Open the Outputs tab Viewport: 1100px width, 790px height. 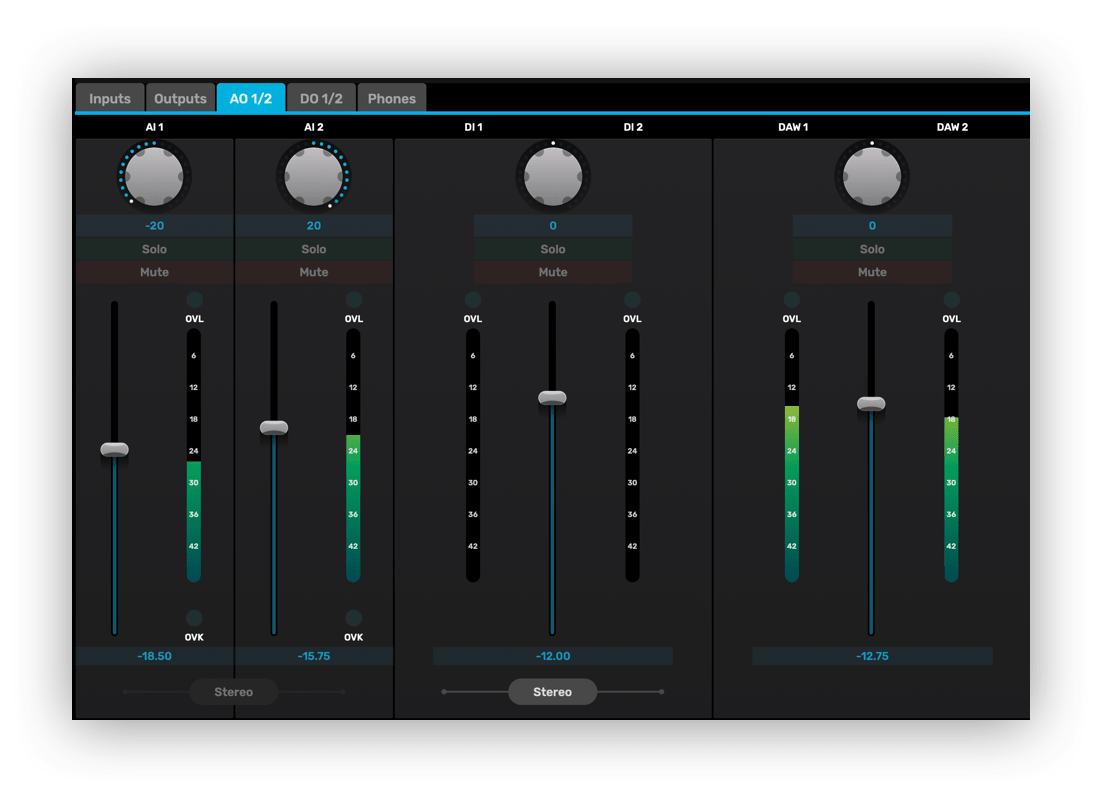click(180, 98)
